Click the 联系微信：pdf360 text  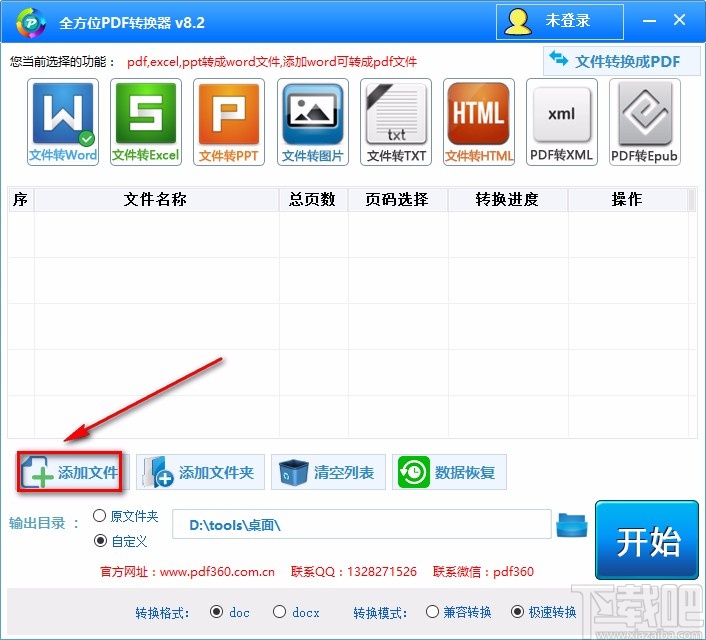pos(483,572)
